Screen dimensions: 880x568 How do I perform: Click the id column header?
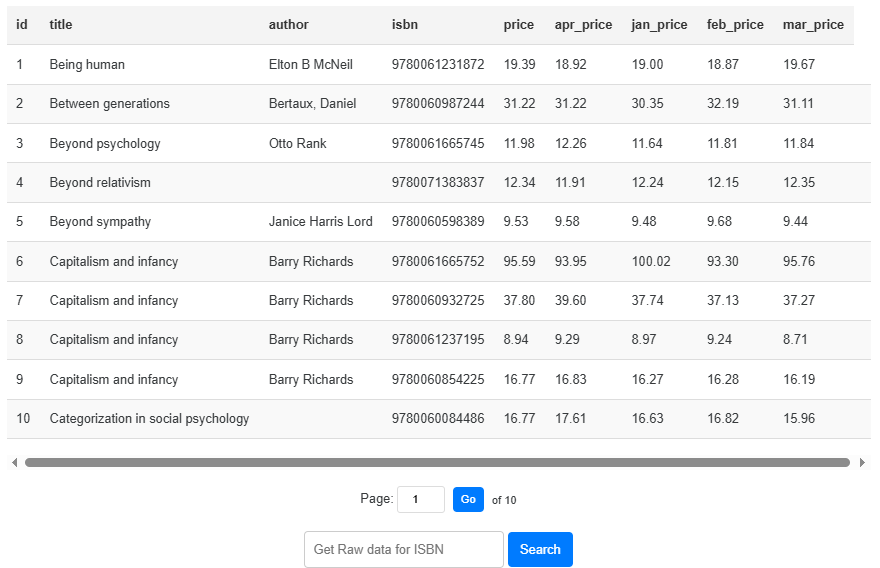coord(22,25)
